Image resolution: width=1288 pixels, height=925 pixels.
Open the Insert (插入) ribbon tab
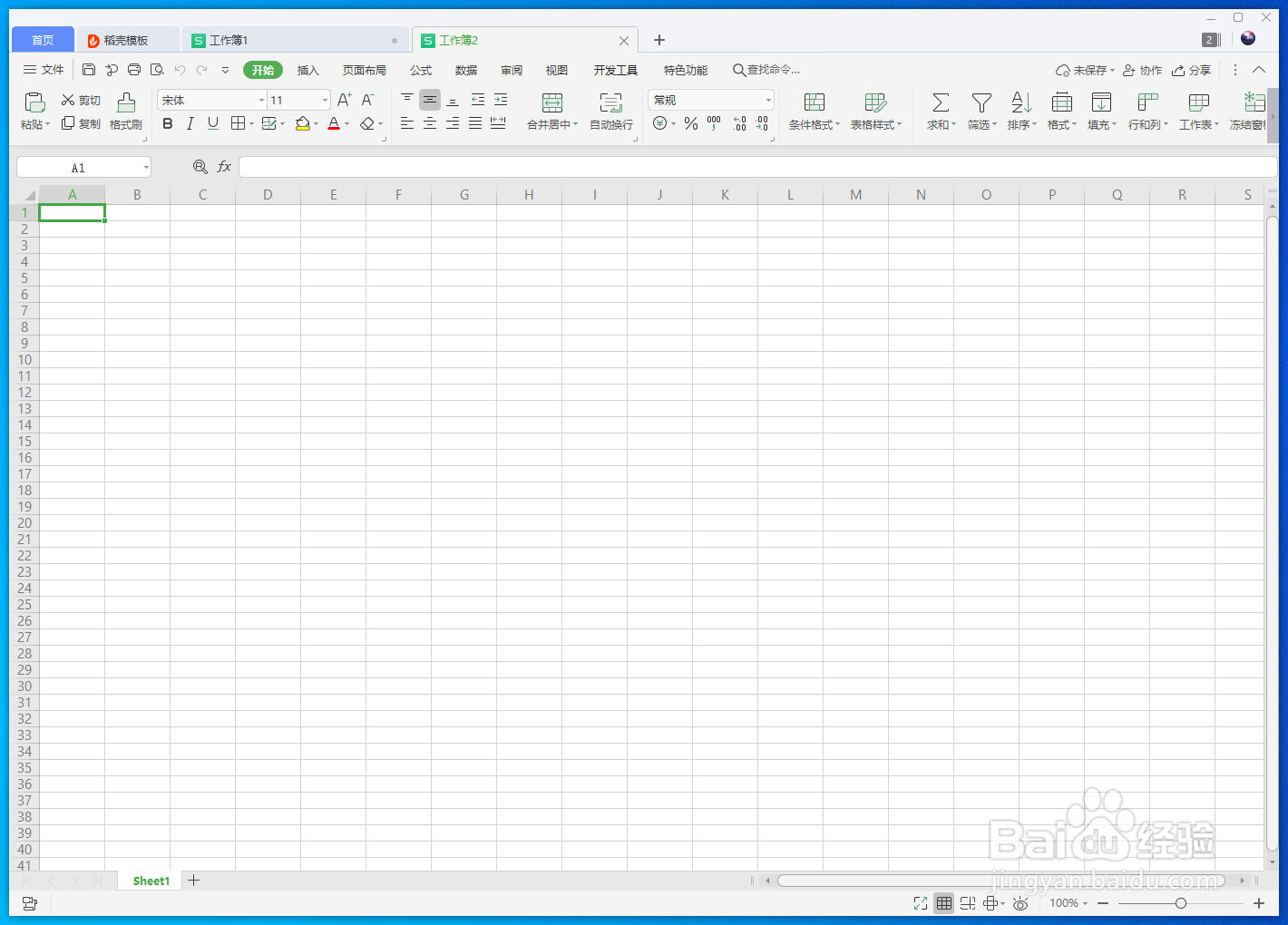(308, 70)
